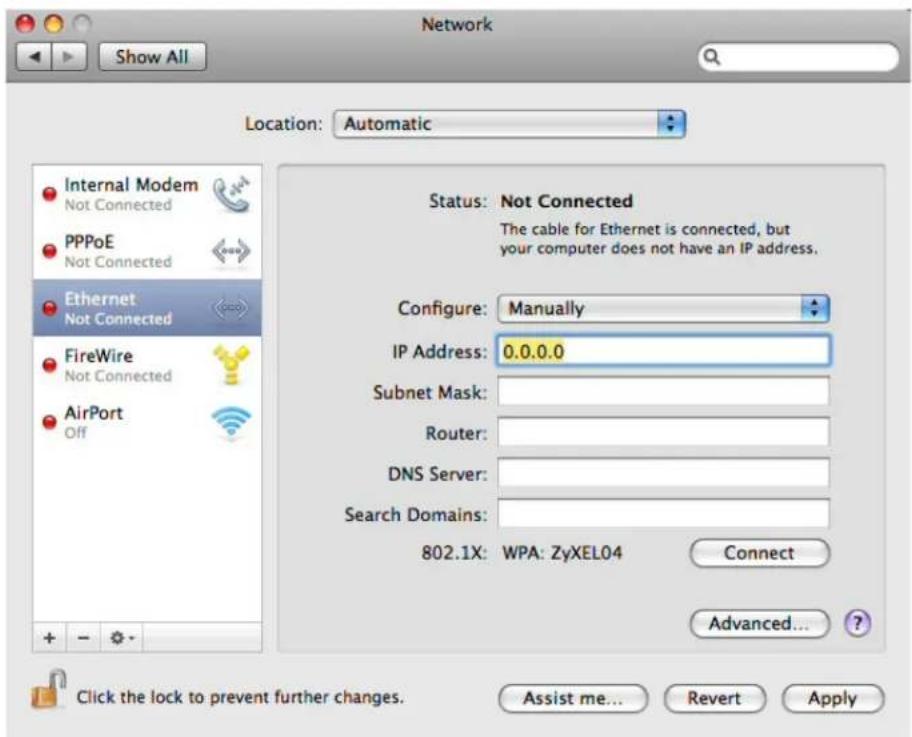Click the red status dot next to AirPort
This screenshot has width=912, height=737.
coord(50,422)
